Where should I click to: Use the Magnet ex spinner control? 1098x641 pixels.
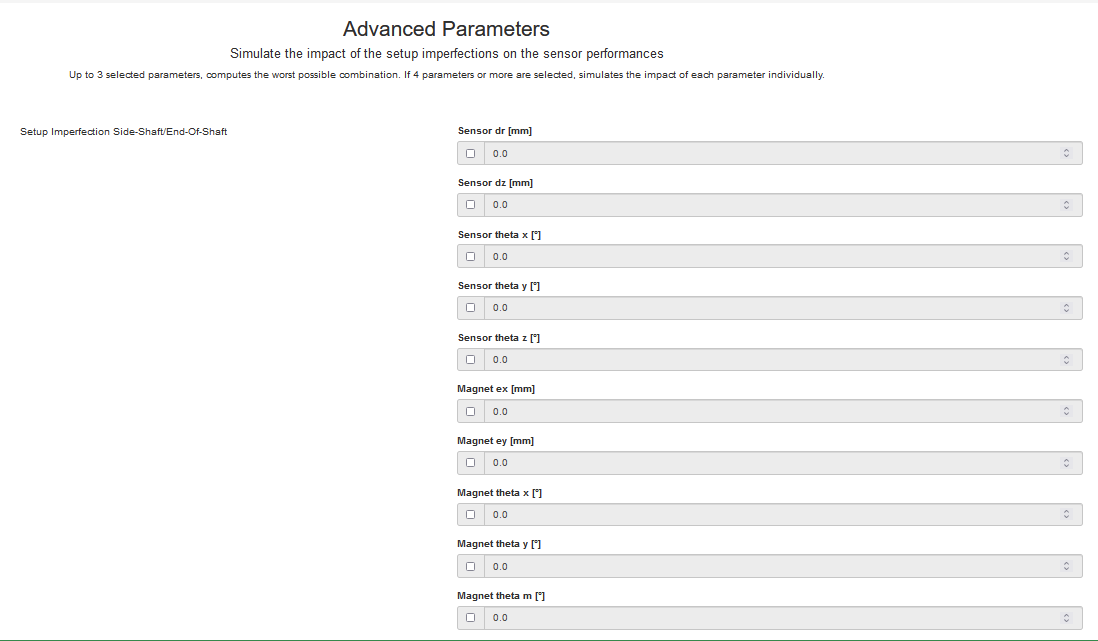pos(1066,411)
